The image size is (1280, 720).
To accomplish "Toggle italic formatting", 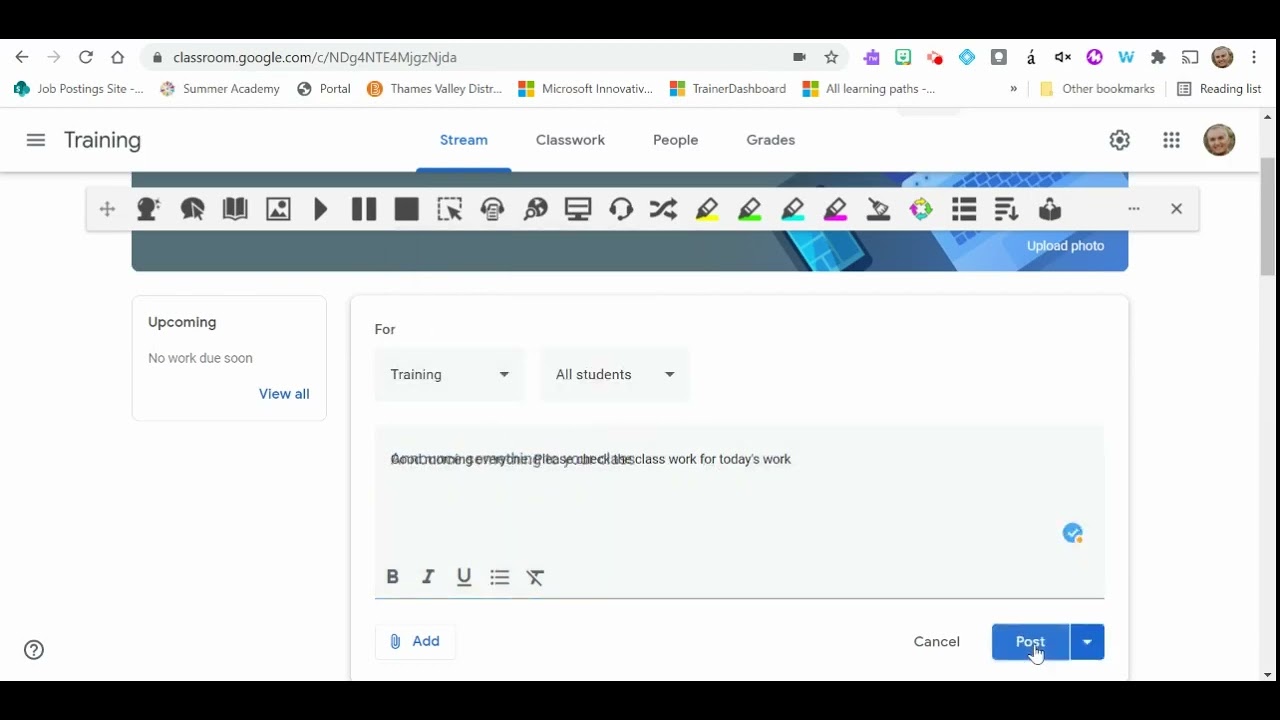I will (x=428, y=577).
